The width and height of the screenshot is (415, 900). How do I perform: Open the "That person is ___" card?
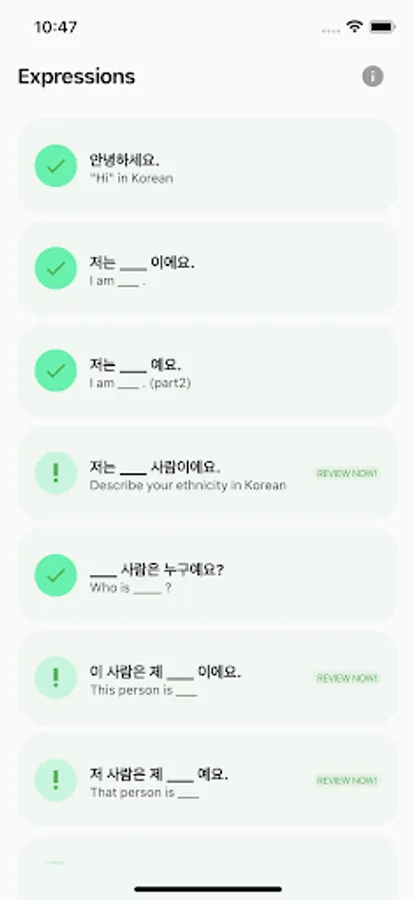click(208, 781)
